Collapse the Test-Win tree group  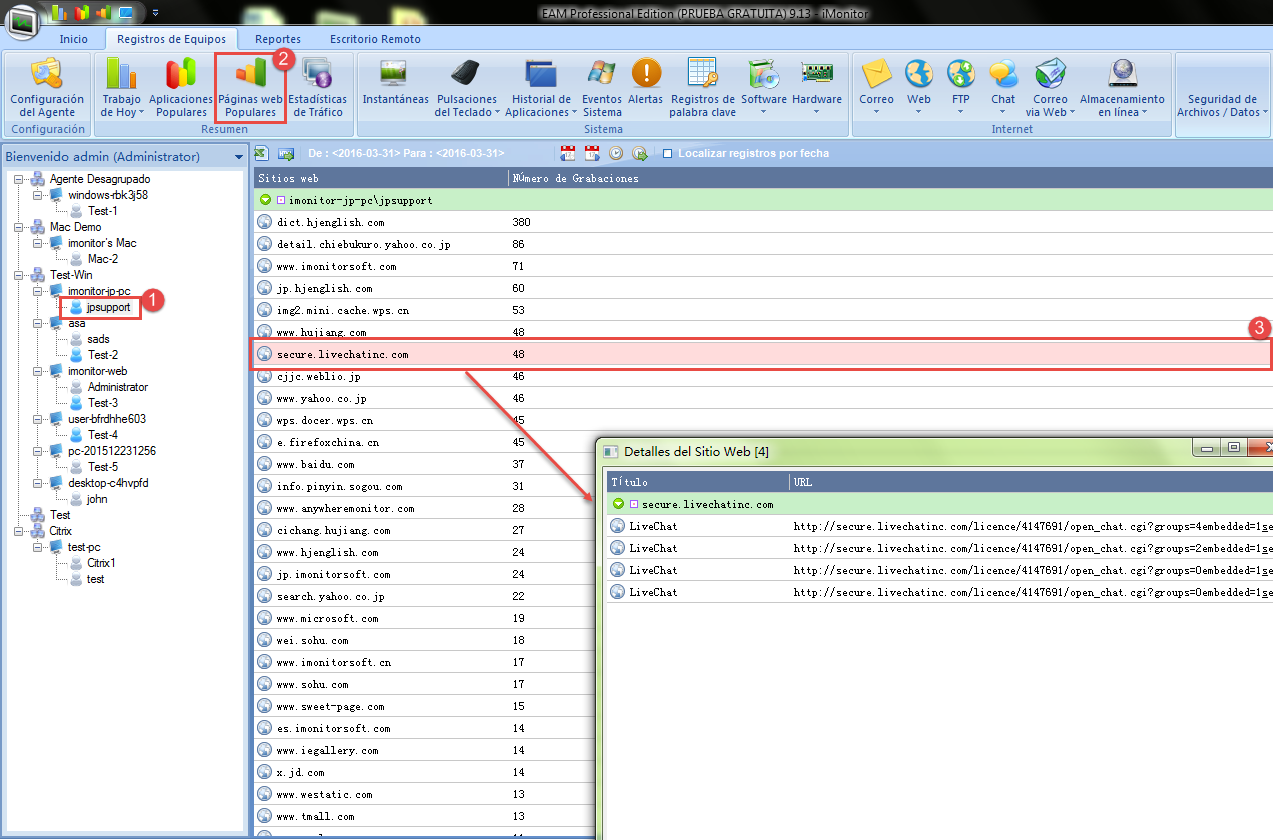(x=18, y=275)
